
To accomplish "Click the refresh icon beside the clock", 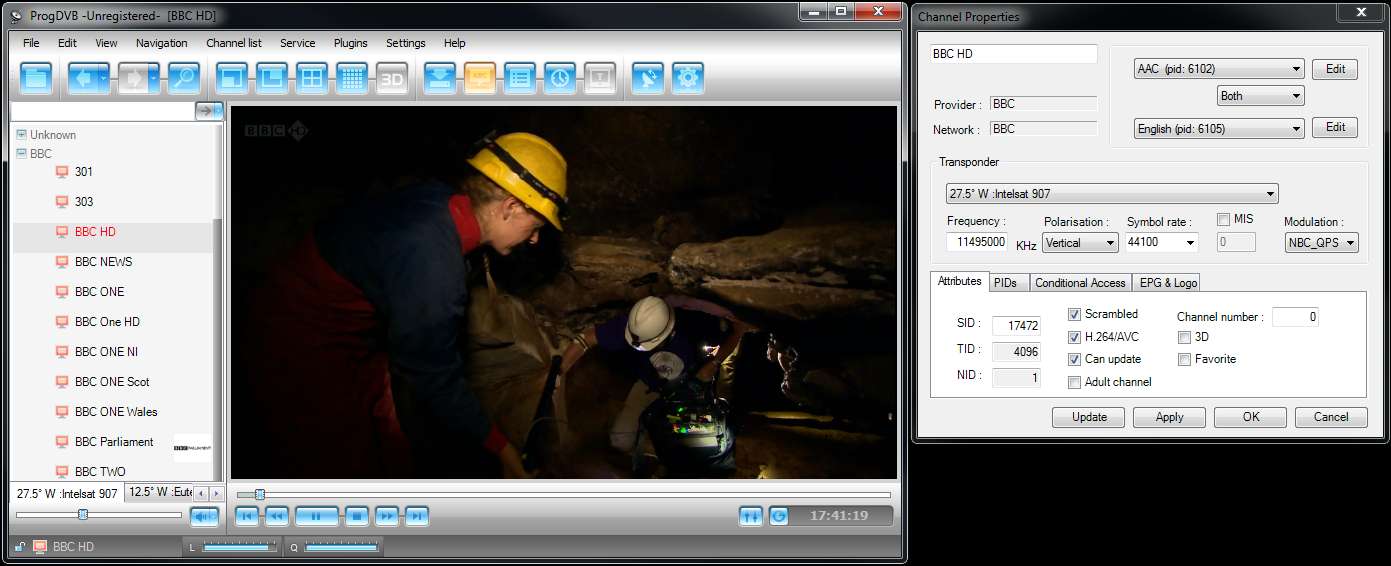I will pyautogui.click(x=779, y=516).
